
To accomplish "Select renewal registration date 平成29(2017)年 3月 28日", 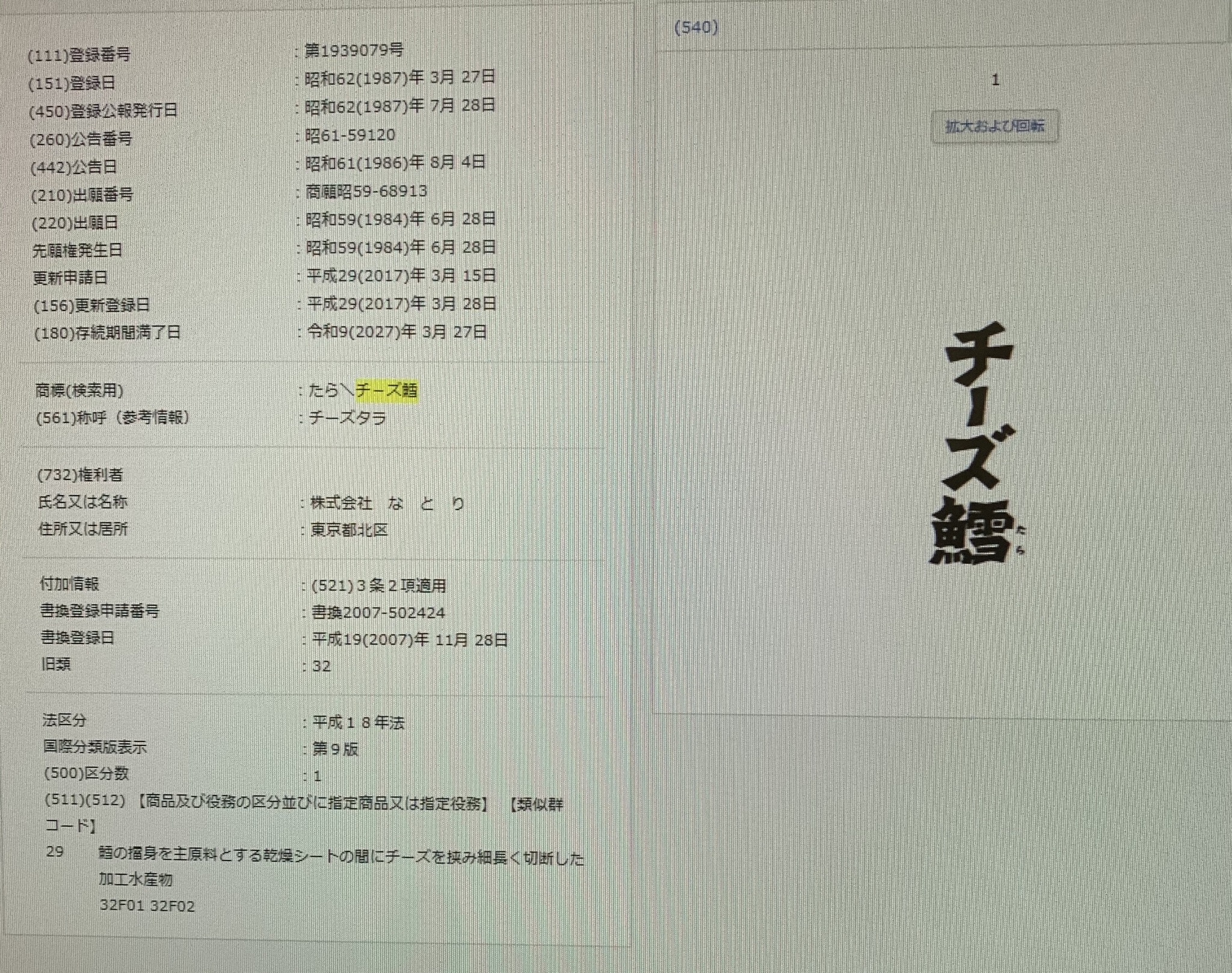I will click(x=402, y=304).
